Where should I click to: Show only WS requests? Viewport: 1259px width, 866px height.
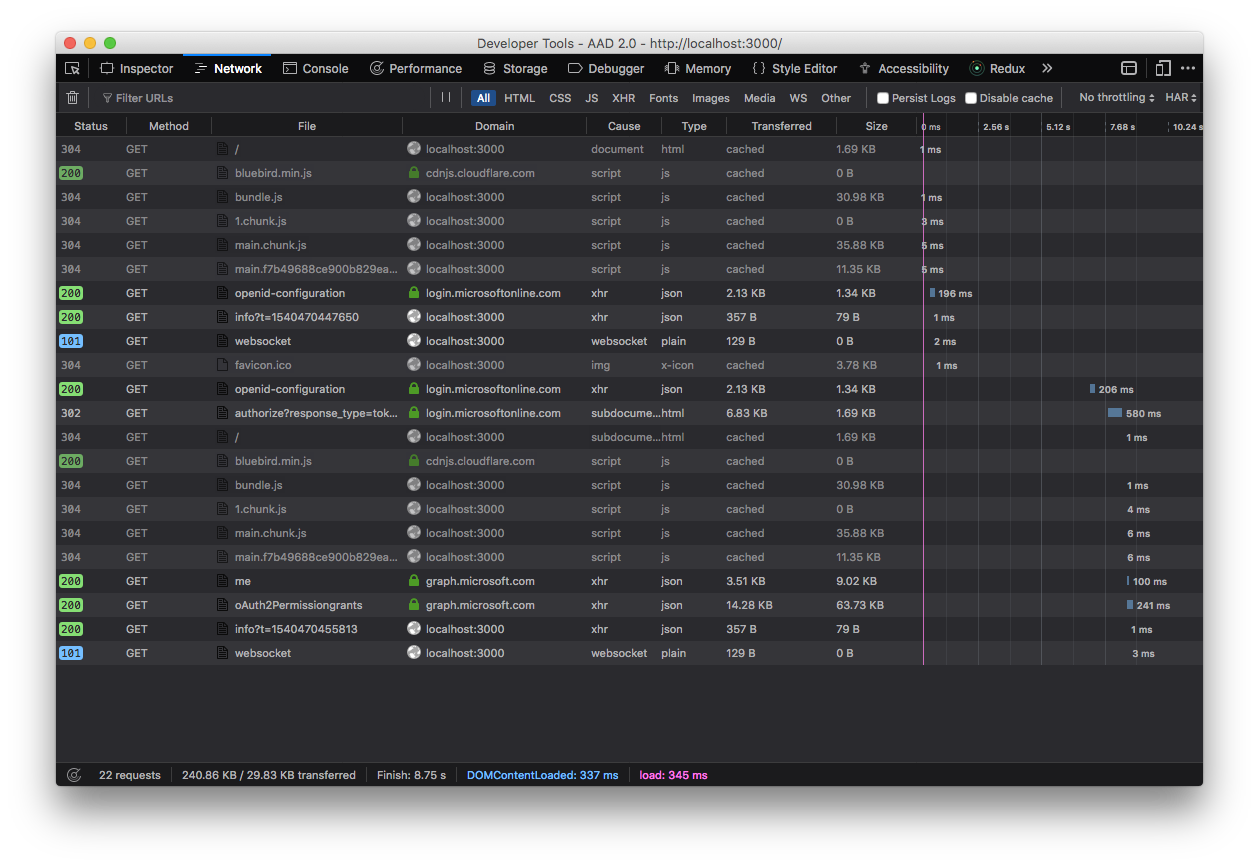click(x=798, y=97)
